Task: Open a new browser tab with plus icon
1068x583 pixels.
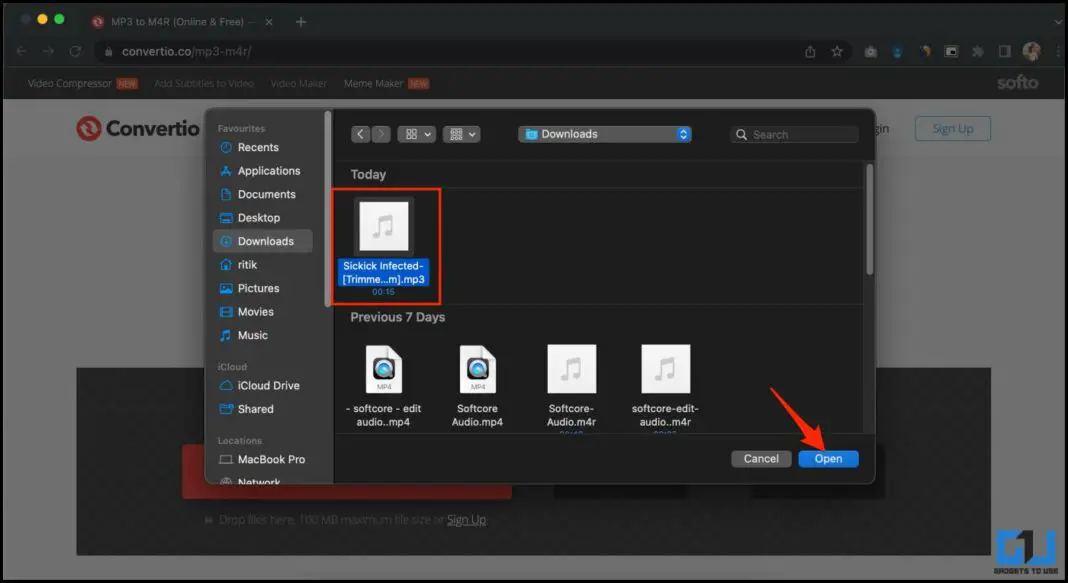Action: tap(301, 21)
